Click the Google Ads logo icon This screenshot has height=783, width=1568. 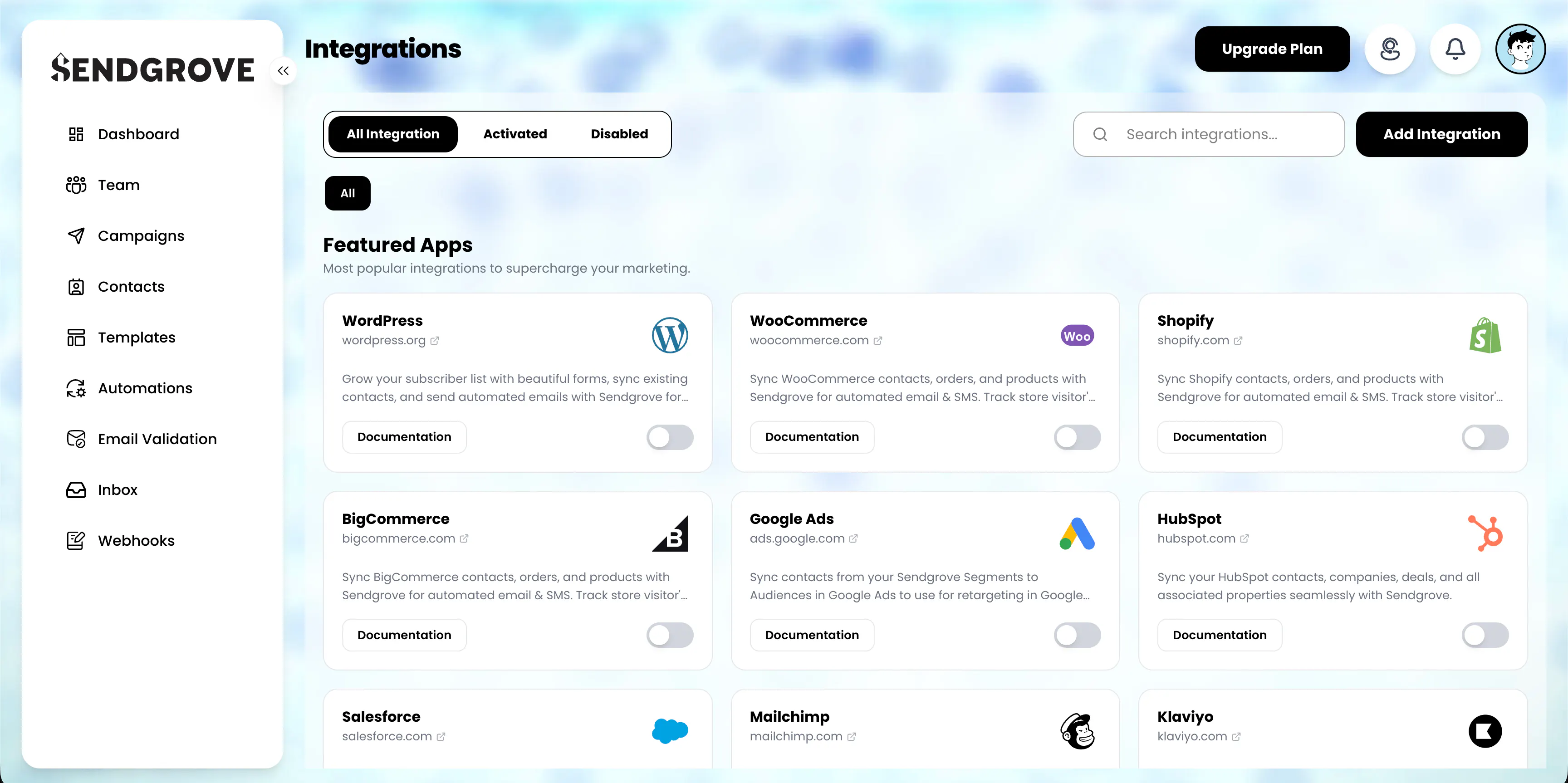pos(1077,533)
